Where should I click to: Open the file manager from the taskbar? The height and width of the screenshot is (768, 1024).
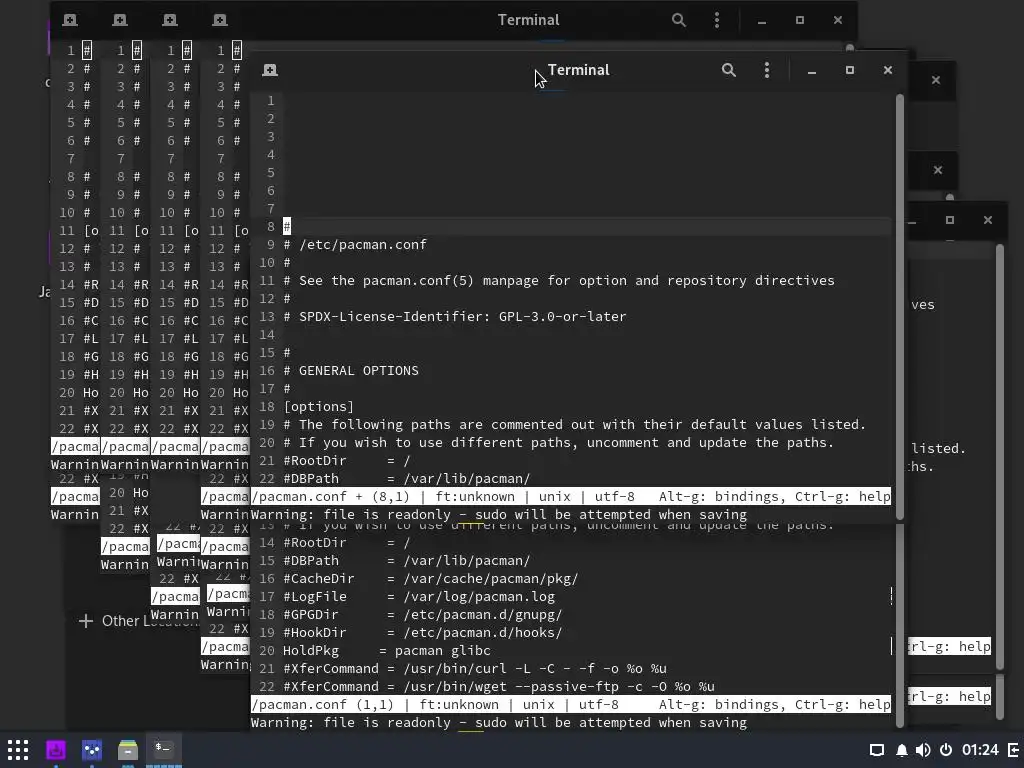pos(128,750)
